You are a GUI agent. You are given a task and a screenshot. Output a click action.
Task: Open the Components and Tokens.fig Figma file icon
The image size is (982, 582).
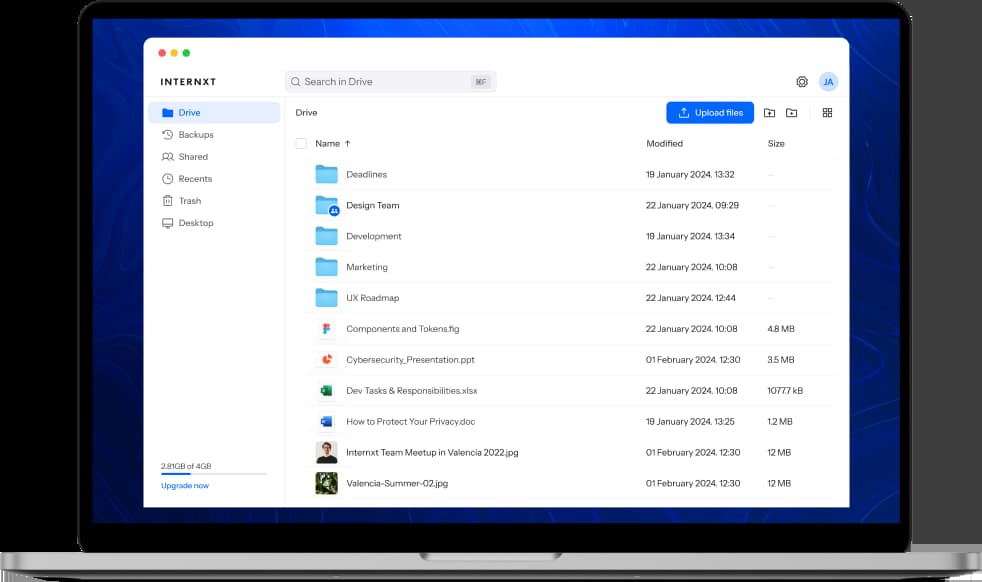click(326, 329)
